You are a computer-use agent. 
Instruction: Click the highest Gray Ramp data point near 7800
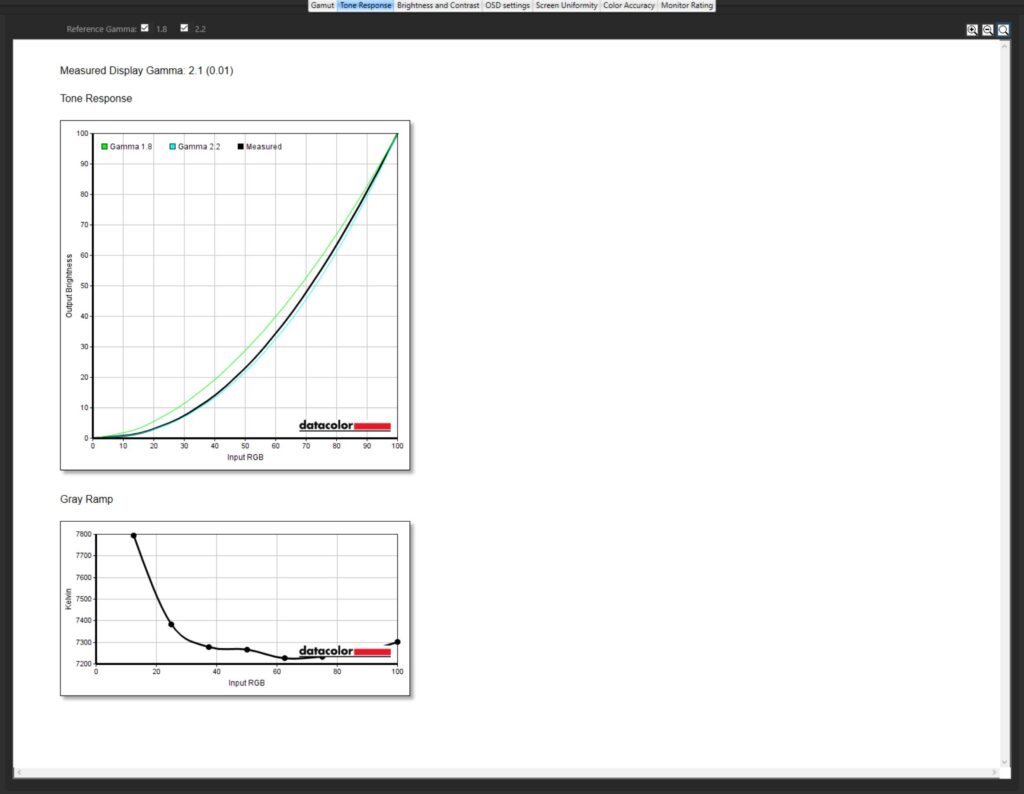pyautogui.click(x=134, y=536)
